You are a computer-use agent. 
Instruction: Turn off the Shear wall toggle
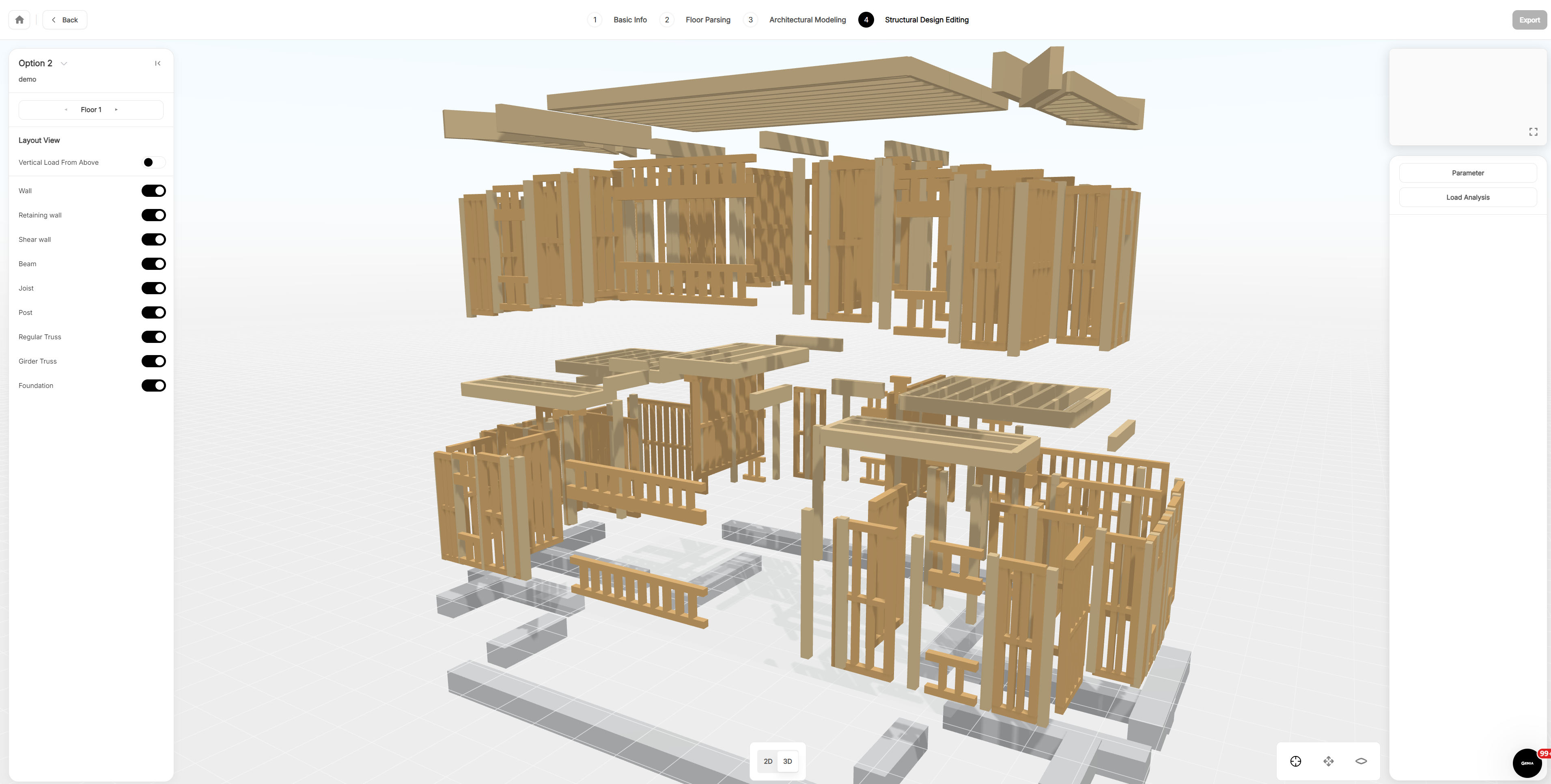click(153, 240)
